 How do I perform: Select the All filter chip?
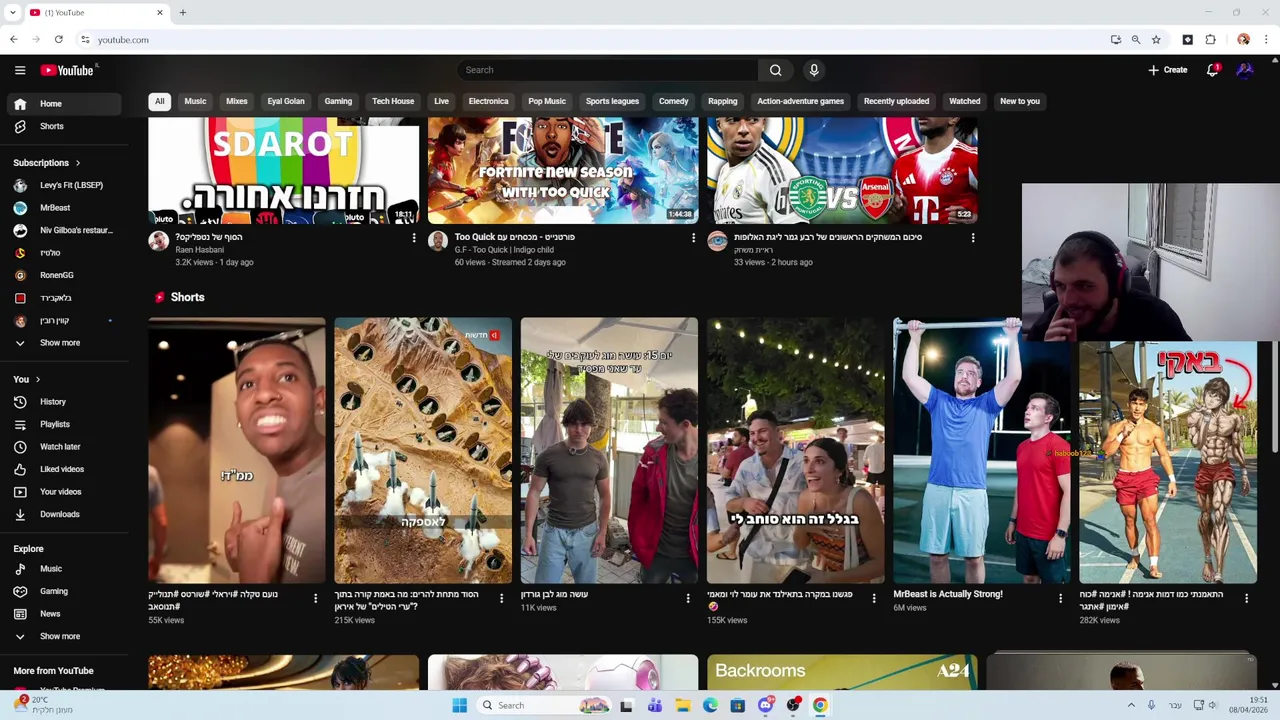coord(159,101)
